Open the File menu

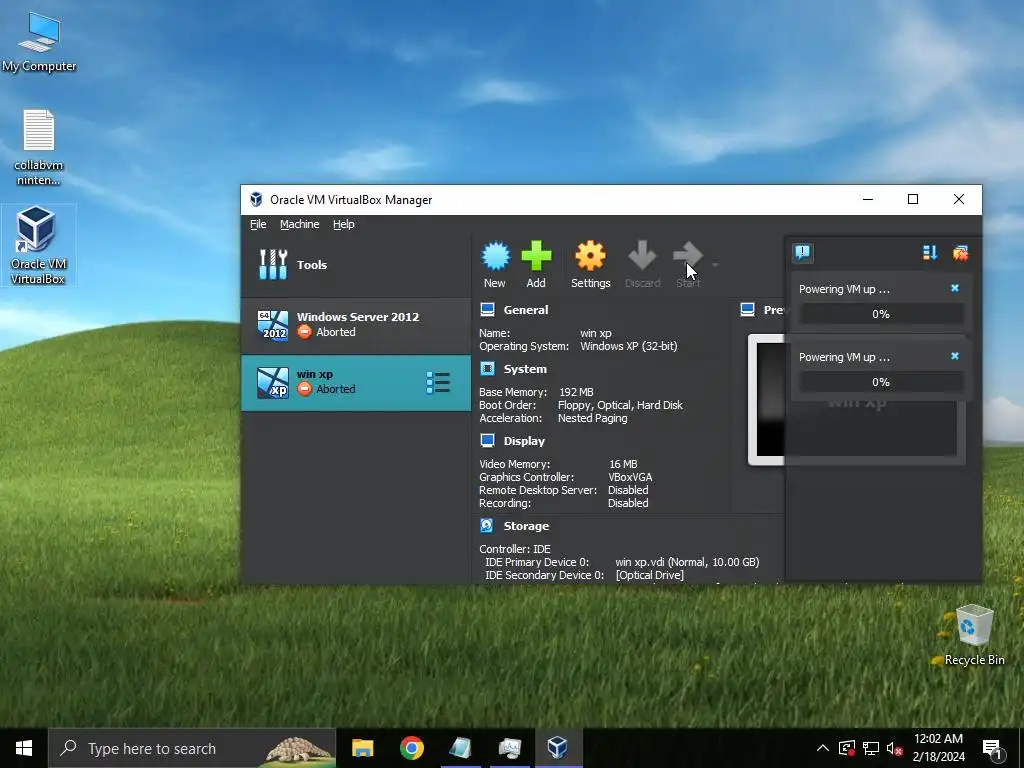pyautogui.click(x=258, y=224)
